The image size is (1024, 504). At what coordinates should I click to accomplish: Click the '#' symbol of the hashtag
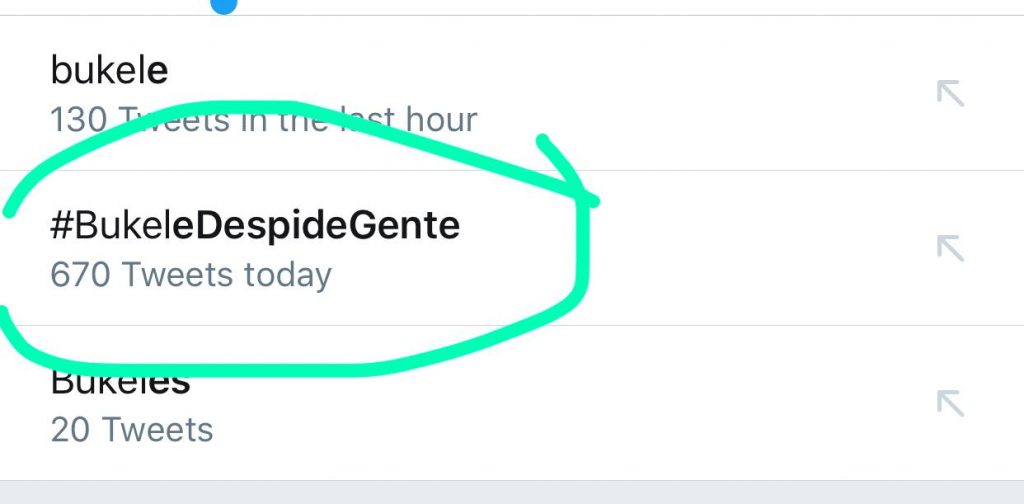(61, 225)
